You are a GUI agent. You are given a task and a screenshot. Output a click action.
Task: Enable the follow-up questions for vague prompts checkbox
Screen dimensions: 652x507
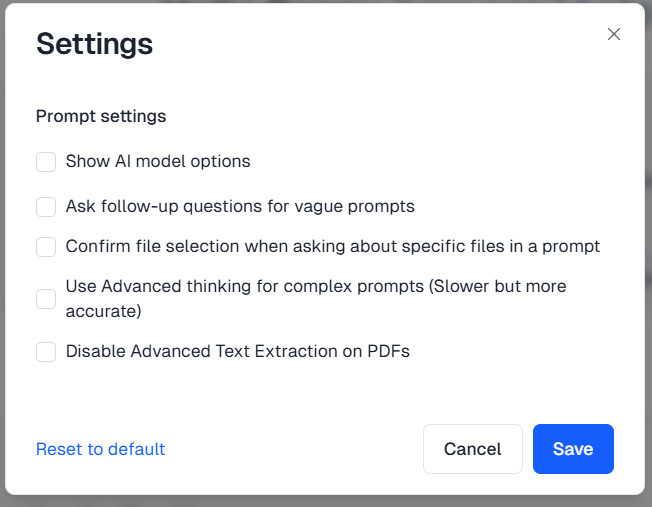46,207
